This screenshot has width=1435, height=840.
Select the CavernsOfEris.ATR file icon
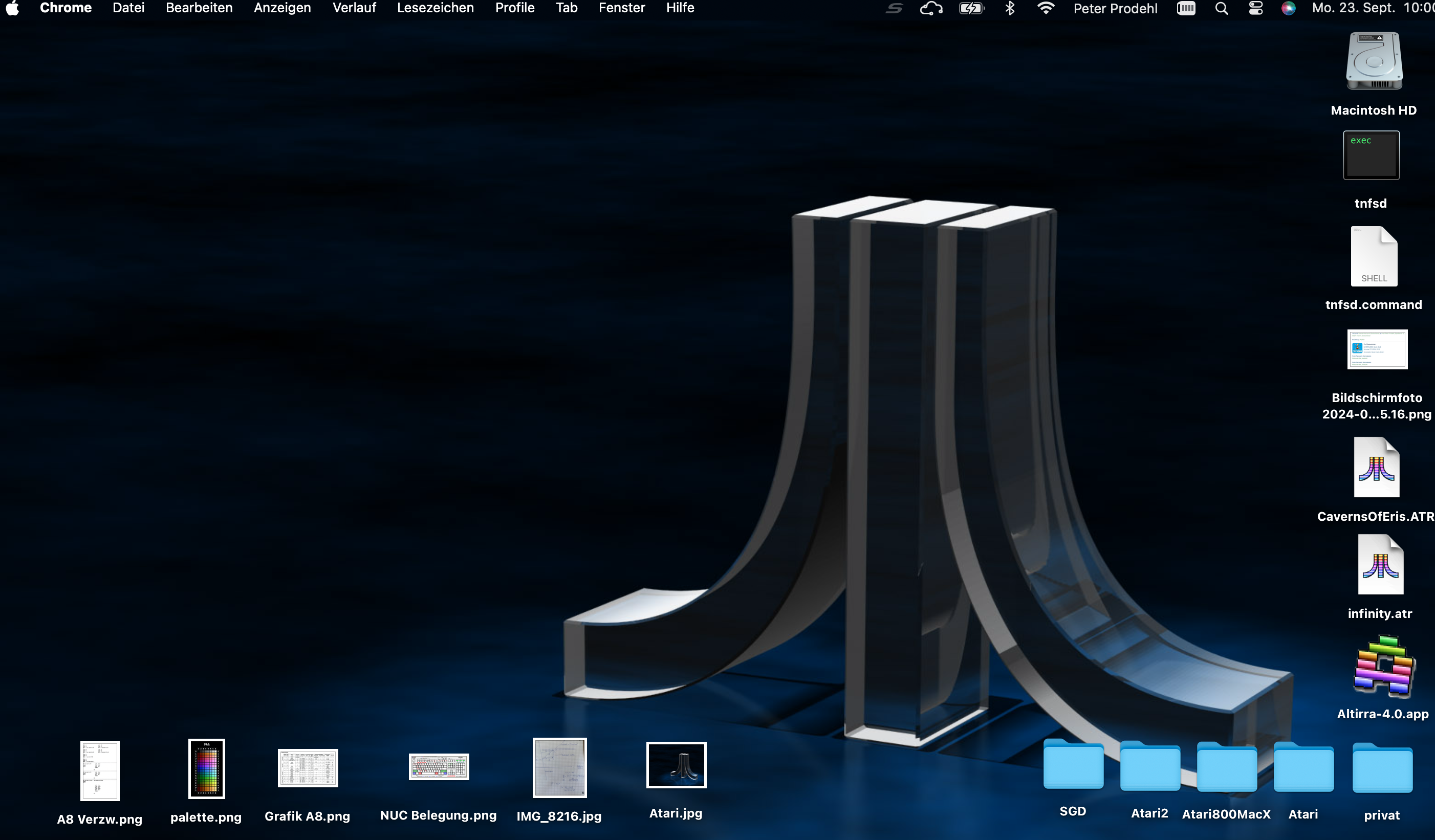coord(1376,468)
